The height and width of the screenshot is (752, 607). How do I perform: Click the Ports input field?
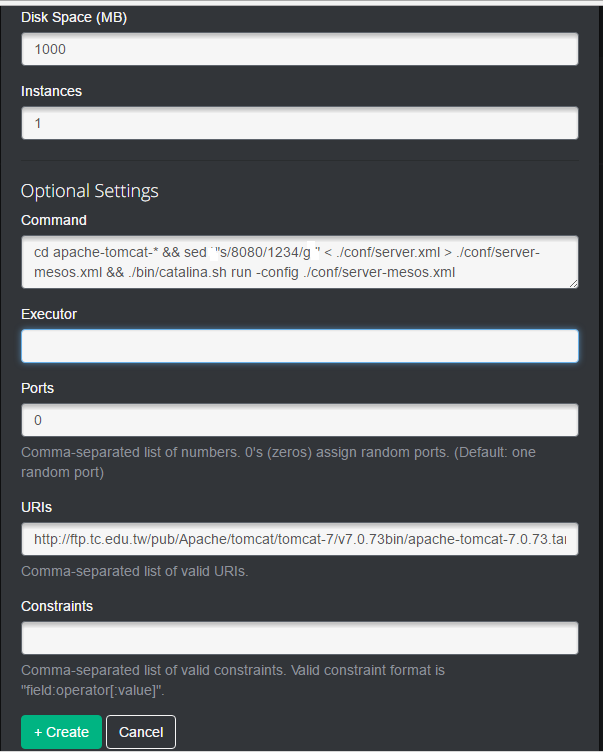coord(299,420)
